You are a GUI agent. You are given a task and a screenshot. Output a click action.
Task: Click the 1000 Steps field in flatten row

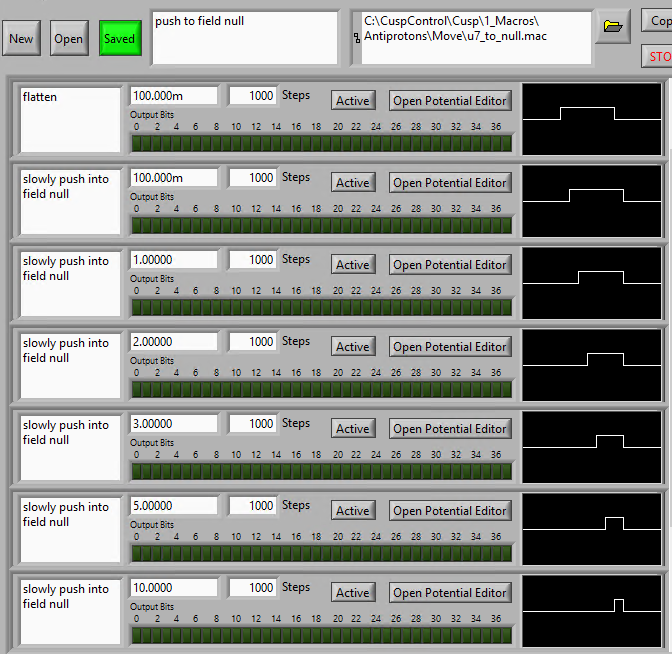click(x=252, y=96)
